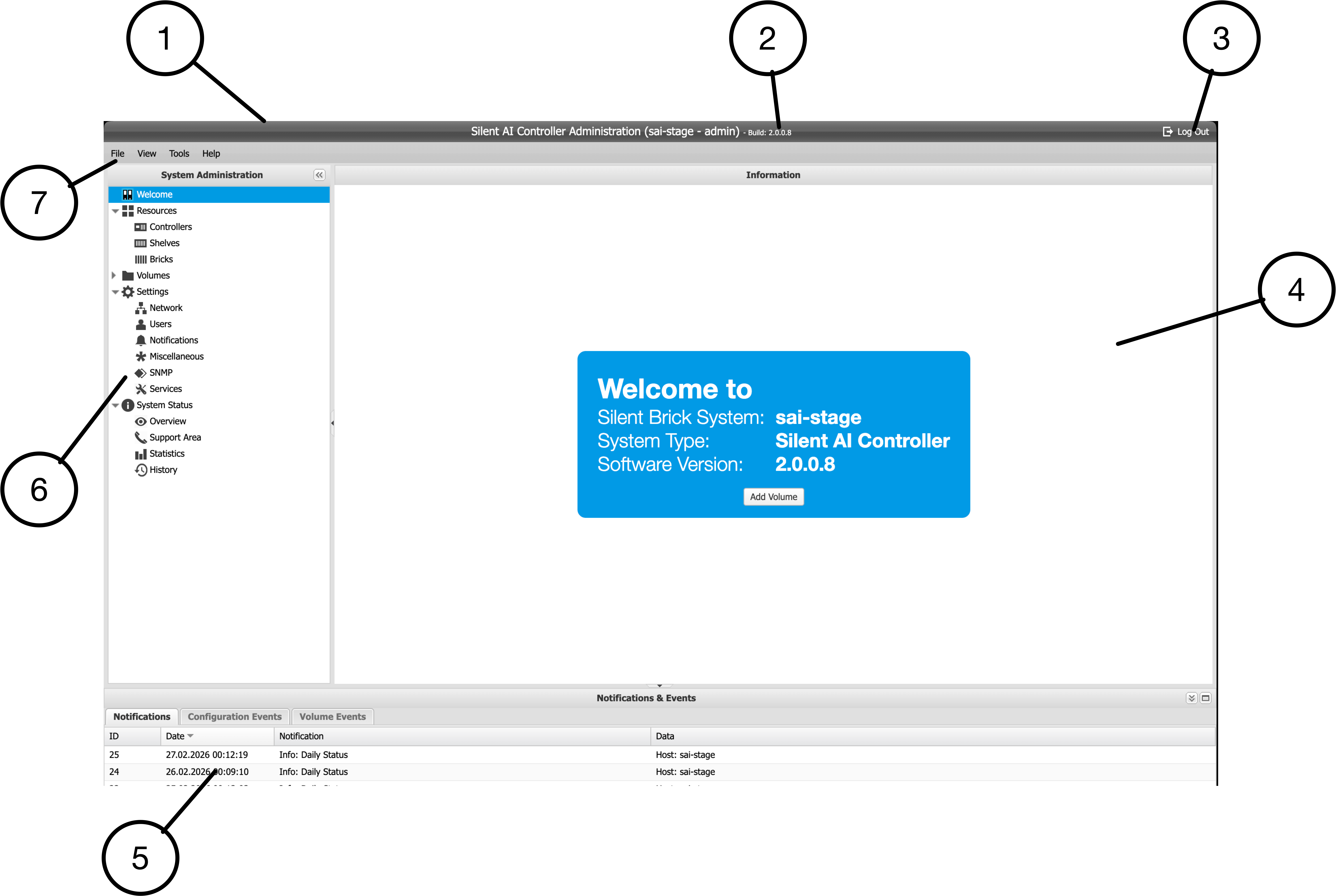Maximize the Notifications & Events panel
The height and width of the screenshot is (896, 1336).
tap(1206, 698)
